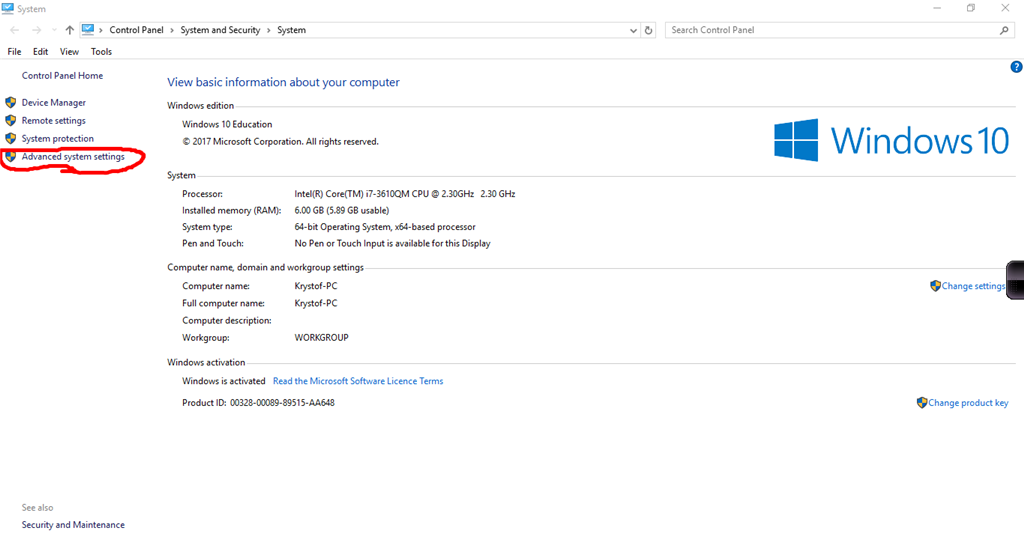1024x545 pixels.
Task: Open the File menu
Action: pyautogui.click(x=14, y=52)
